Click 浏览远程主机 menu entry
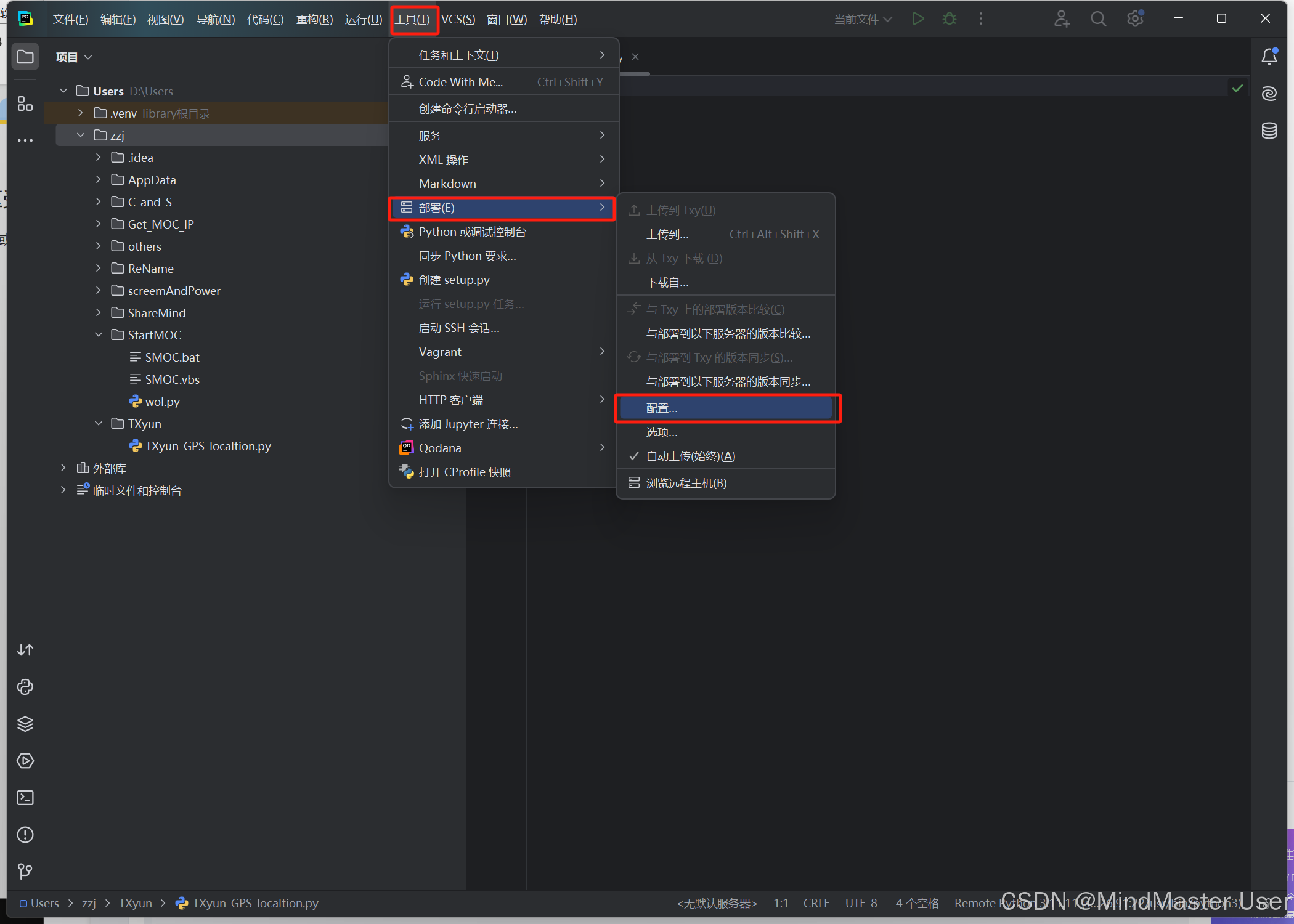 tap(686, 484)
